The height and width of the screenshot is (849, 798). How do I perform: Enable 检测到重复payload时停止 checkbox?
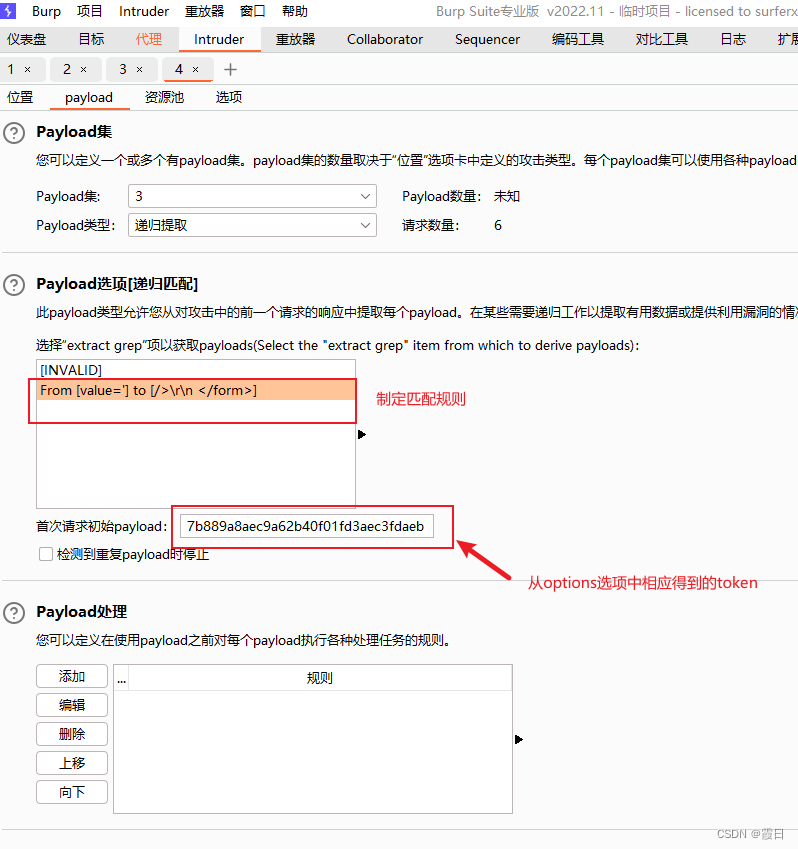(46, 554)
